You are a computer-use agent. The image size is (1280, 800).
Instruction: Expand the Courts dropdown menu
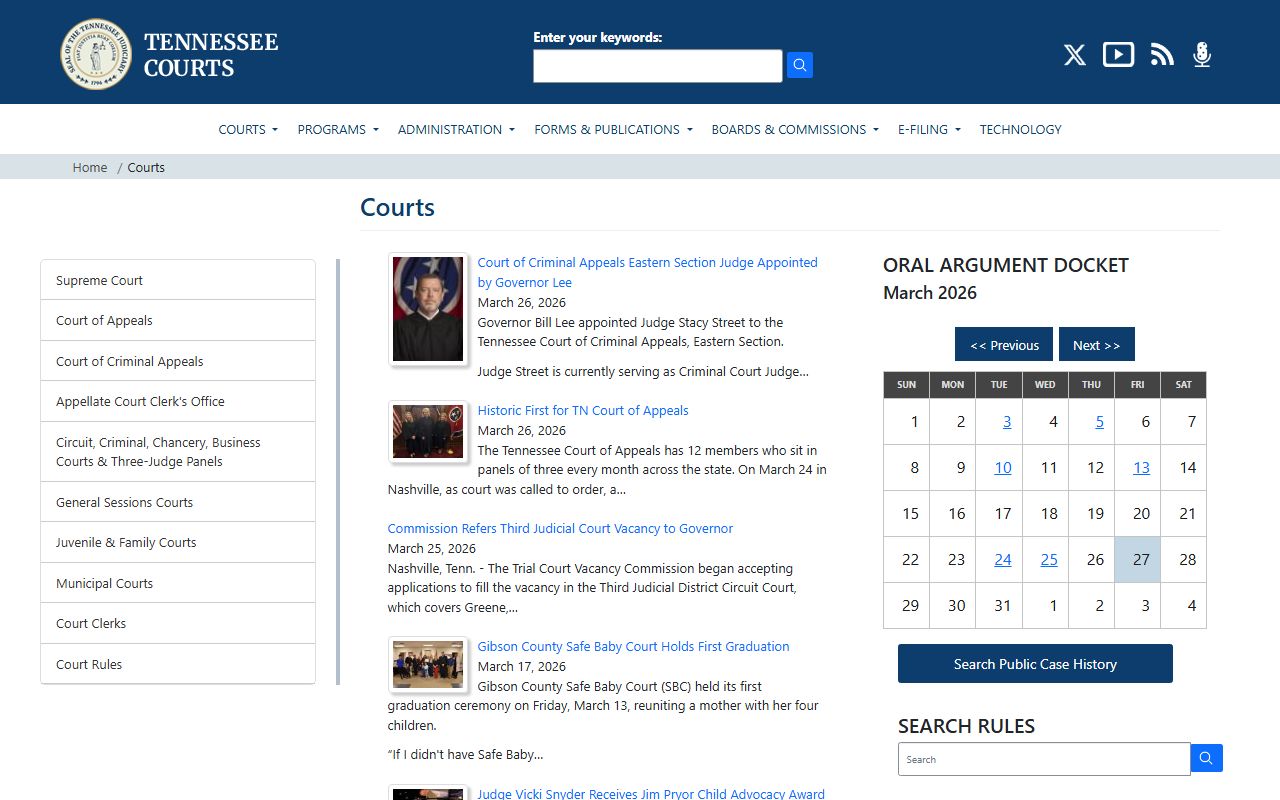248,129
